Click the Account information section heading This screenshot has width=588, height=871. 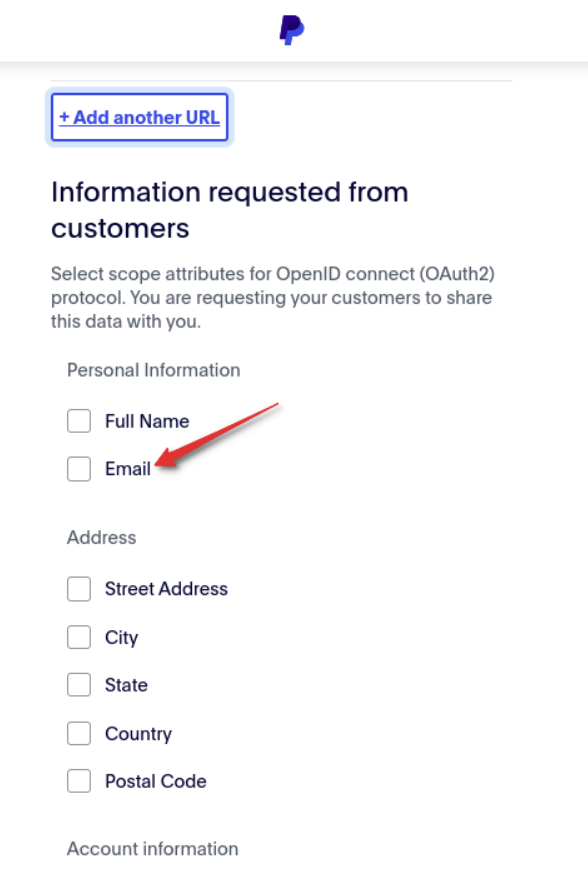tap(153, 849)
